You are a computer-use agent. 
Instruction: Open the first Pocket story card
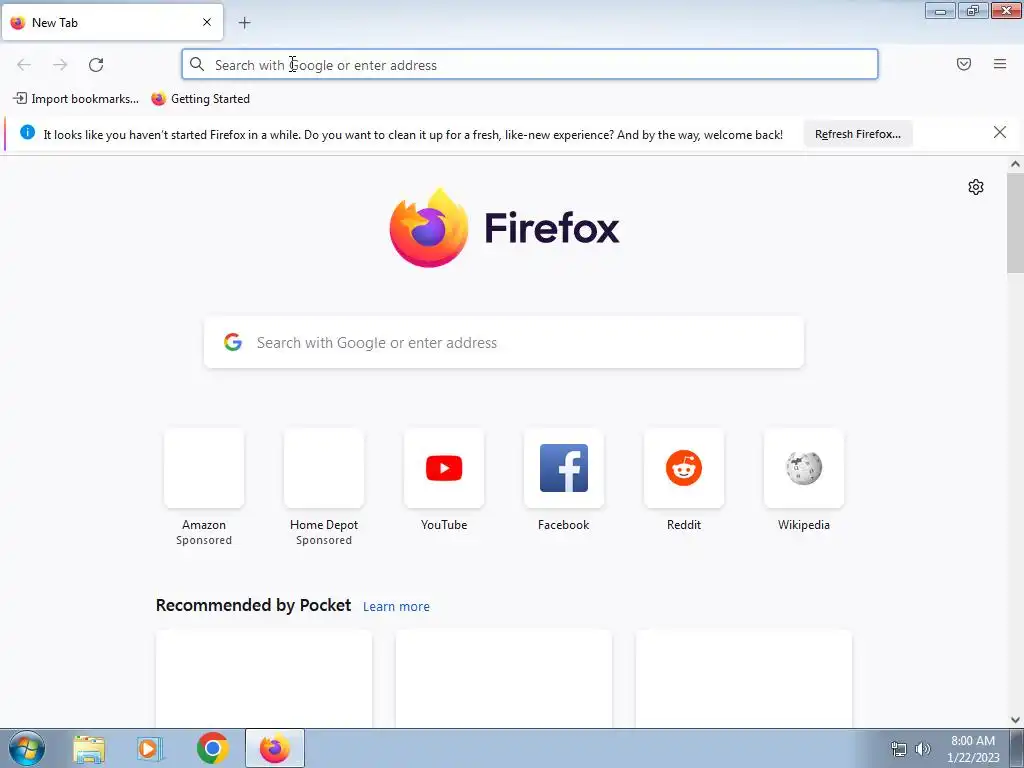pos(264,679)
